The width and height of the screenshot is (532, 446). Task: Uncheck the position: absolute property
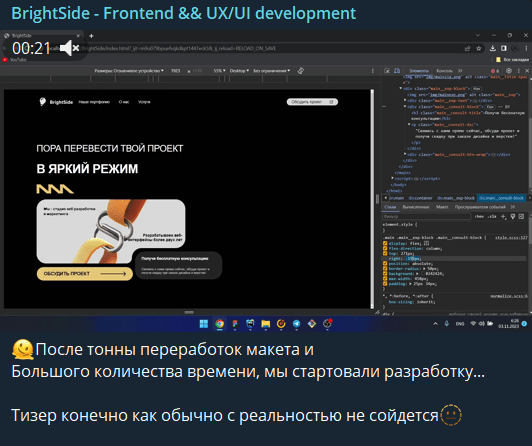[385, 264]
